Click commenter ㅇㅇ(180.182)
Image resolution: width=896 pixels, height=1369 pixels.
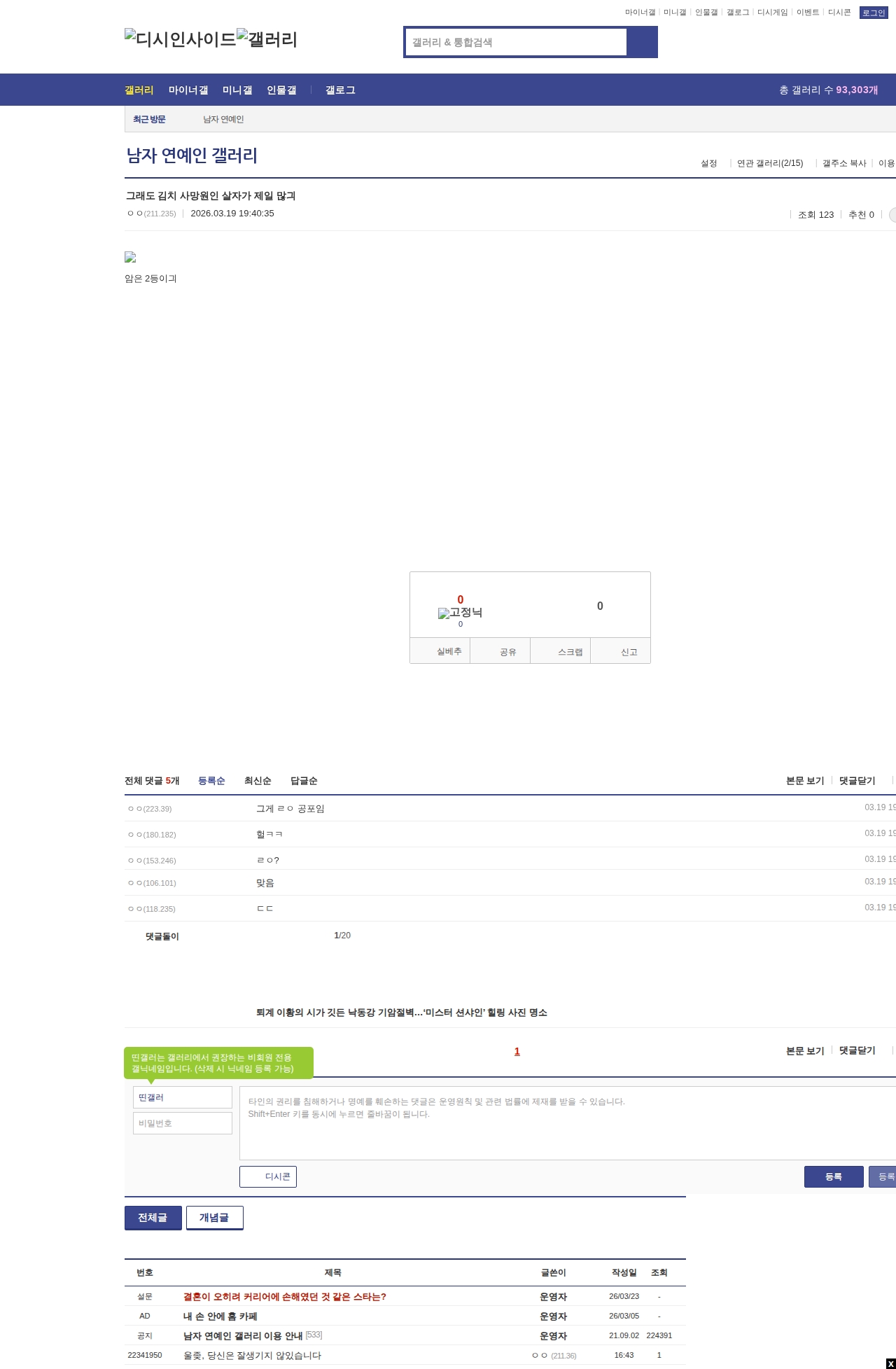(x=151, y=835)
